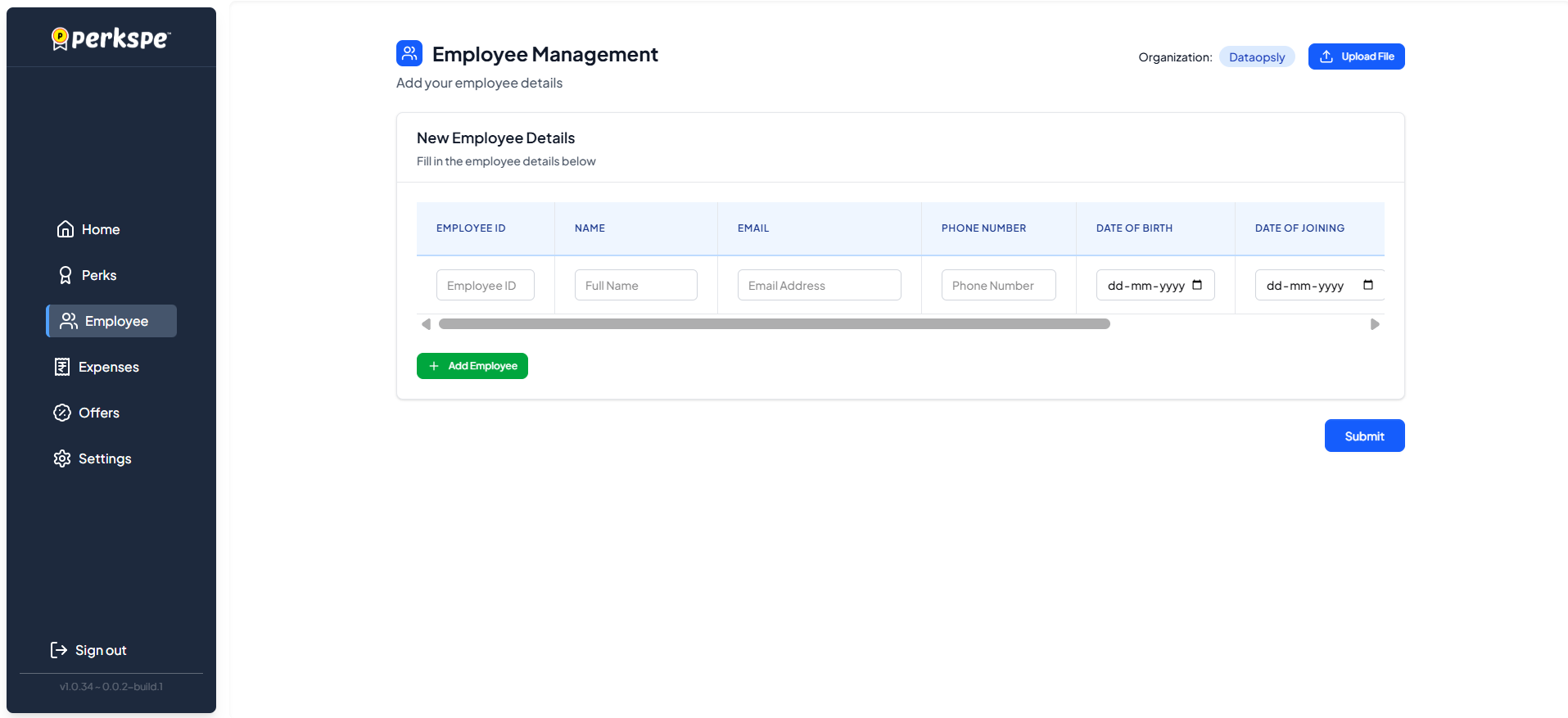Open the Date of Birth calendar picker
The image size is (1568, 718).
coord(1197,285)
